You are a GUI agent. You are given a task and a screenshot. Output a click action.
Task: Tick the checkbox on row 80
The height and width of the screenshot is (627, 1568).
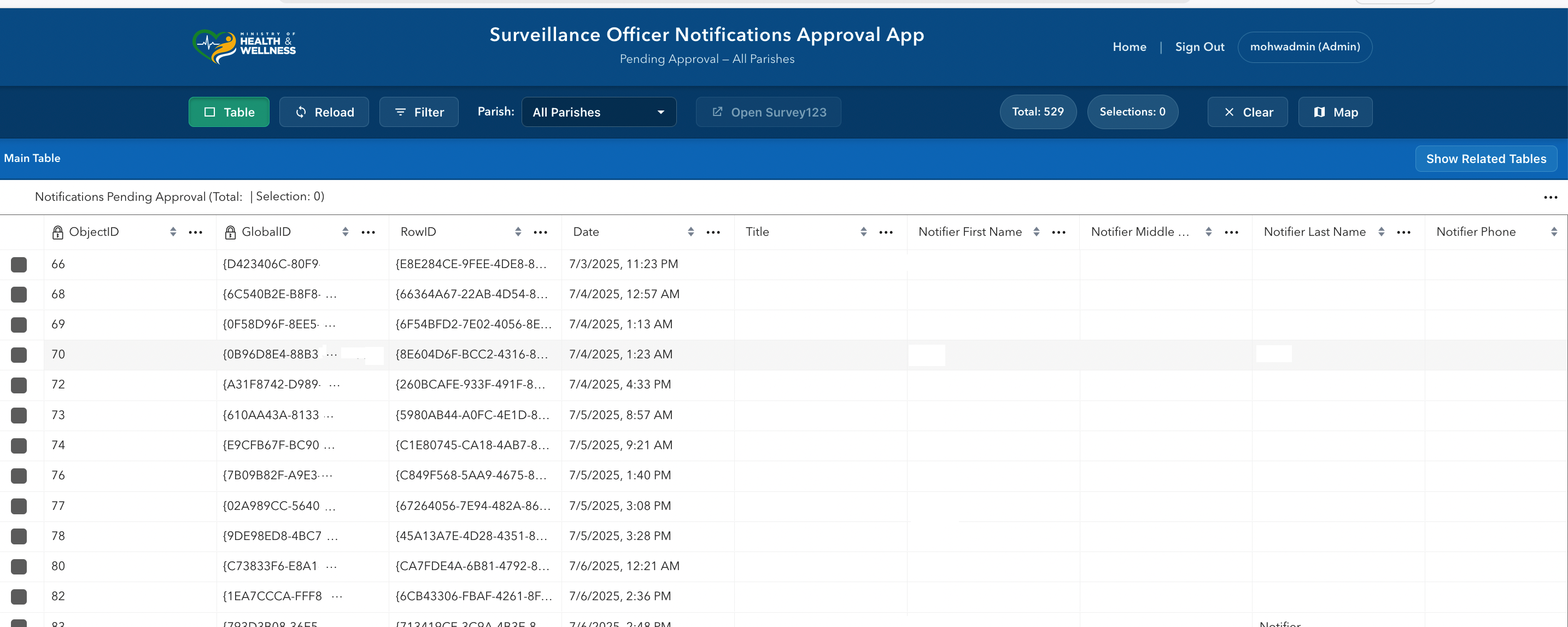(x=20, y=566)
